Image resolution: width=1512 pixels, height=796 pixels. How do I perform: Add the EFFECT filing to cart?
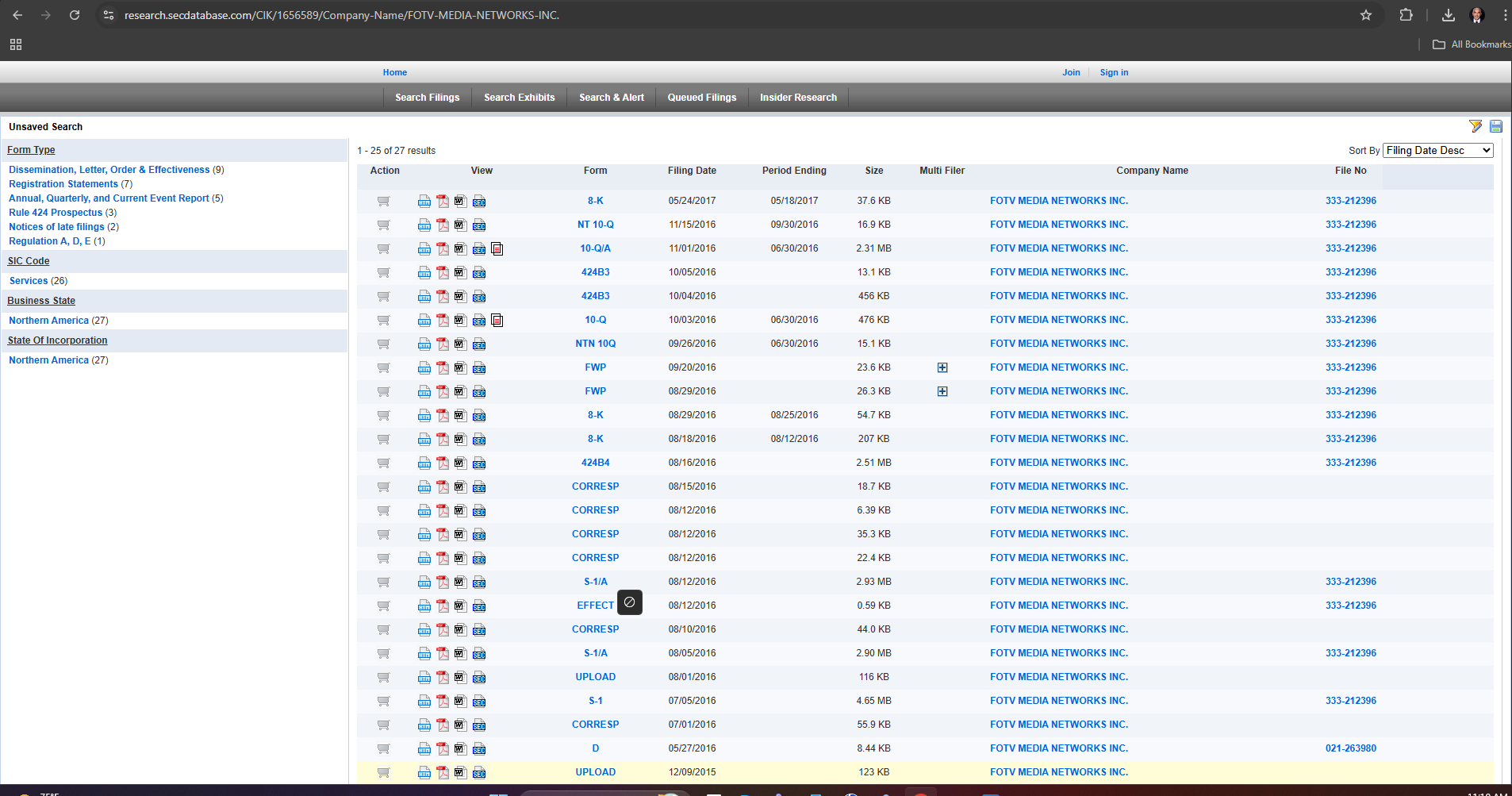[x=384, y=606]
